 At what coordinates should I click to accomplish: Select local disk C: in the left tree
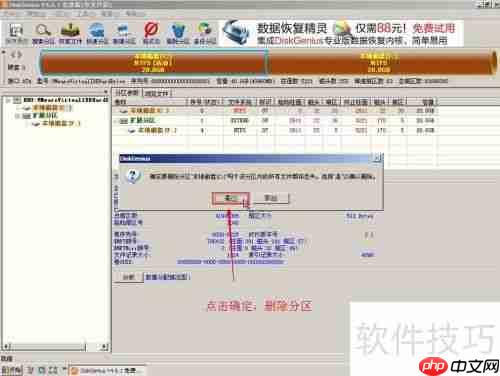point(52,108)
